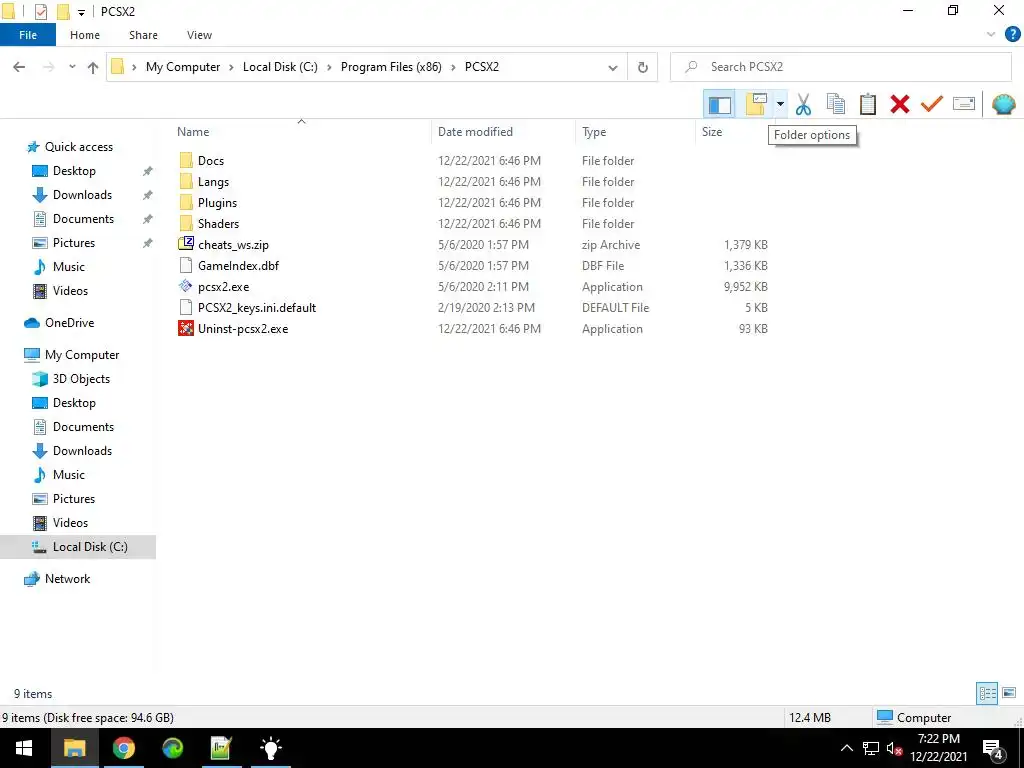Open 3D Objects in the navigation pane
Screen dimensions: 1024x768
(81, 379)
